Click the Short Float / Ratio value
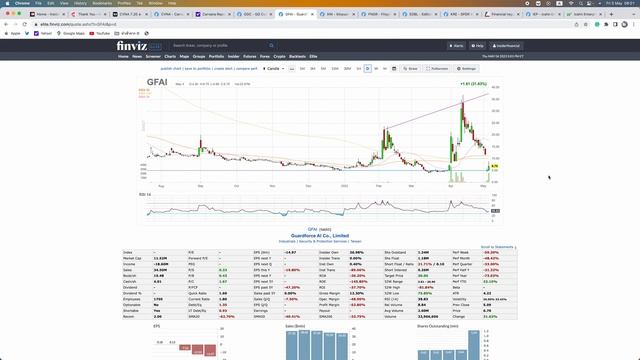The height and width of the screenshot is (360, 640). (x=431, y=264)
